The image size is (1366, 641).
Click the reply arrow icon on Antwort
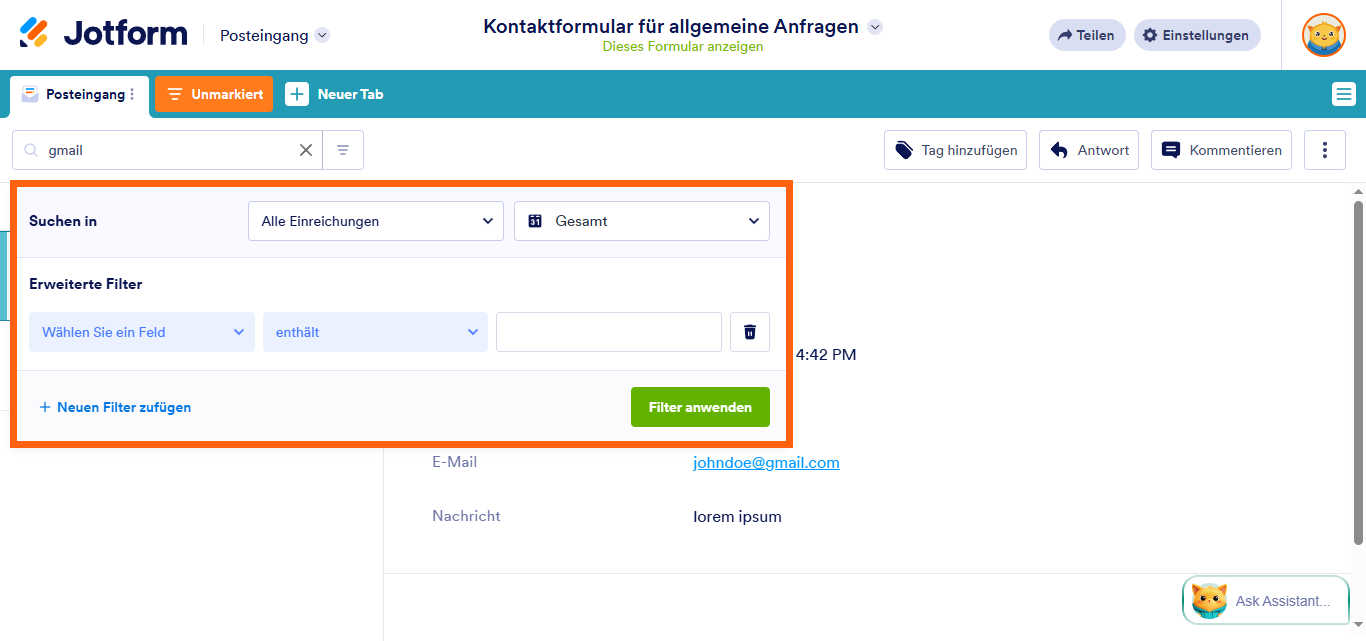point(1057,149)
